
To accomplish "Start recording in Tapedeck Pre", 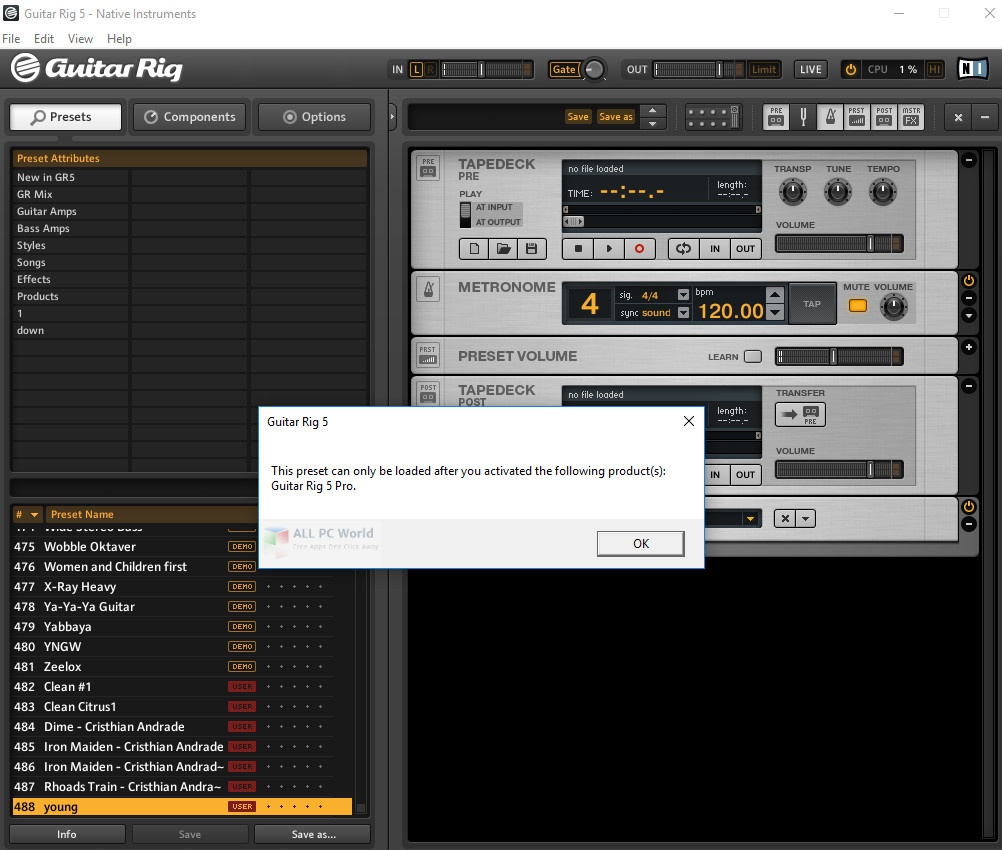I will (639, 249).
